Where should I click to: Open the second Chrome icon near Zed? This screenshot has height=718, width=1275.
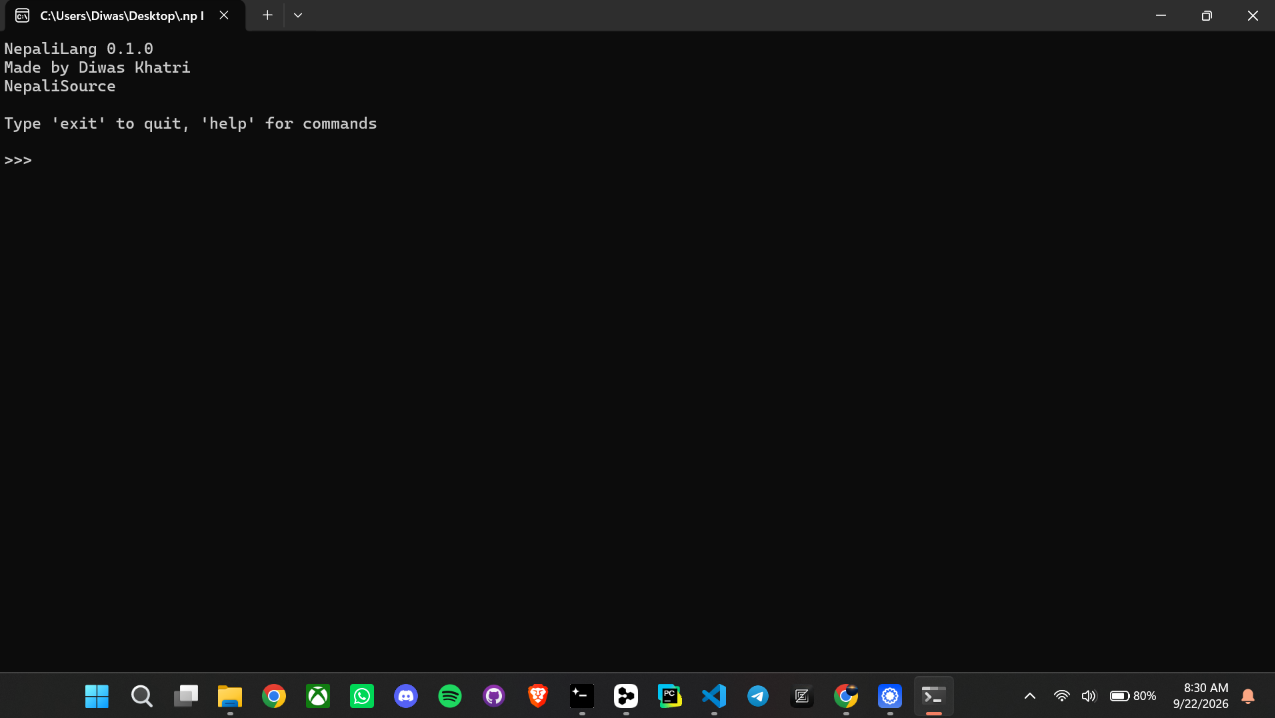846,696
